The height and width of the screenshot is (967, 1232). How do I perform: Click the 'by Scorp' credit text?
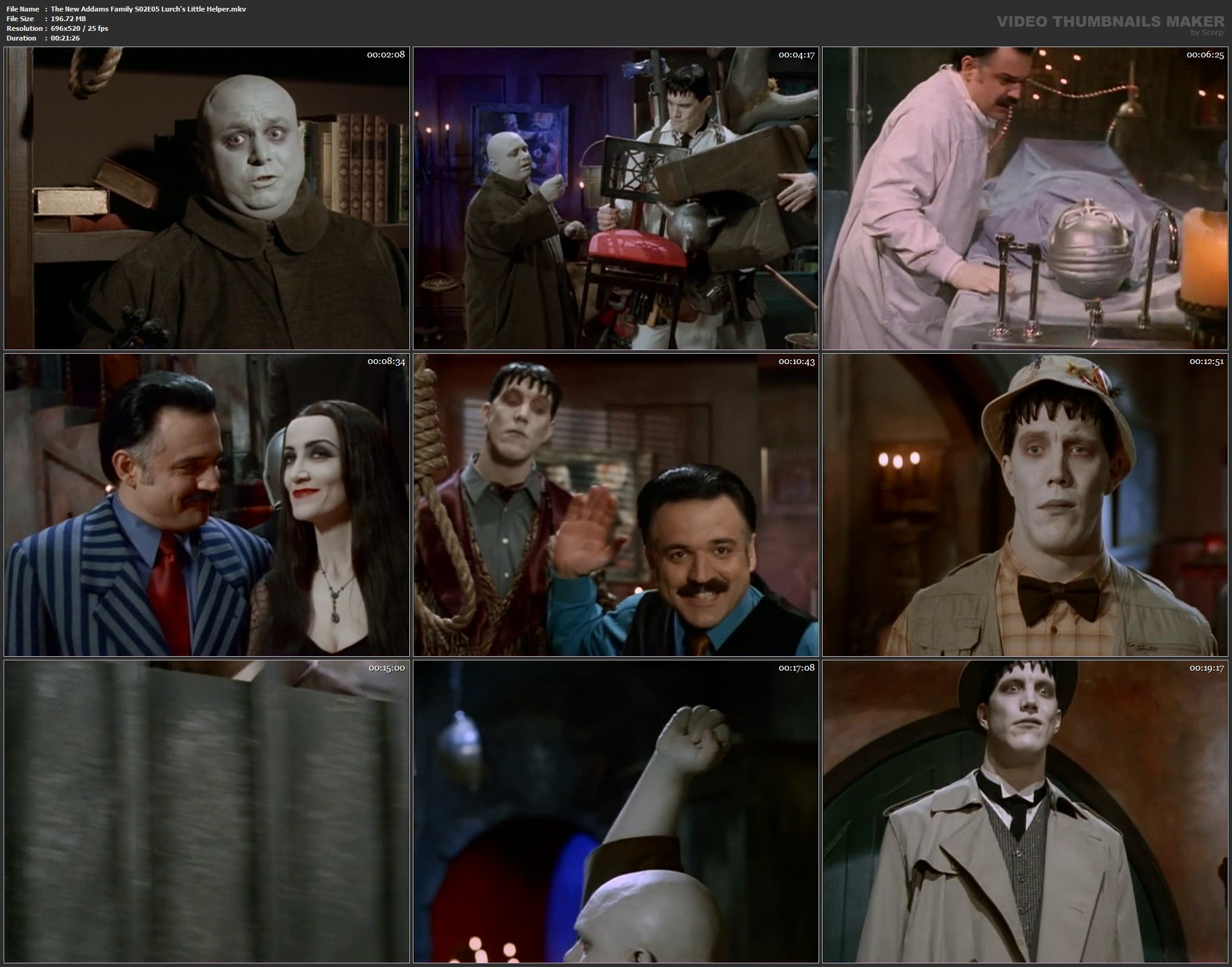click(1207, 33)
